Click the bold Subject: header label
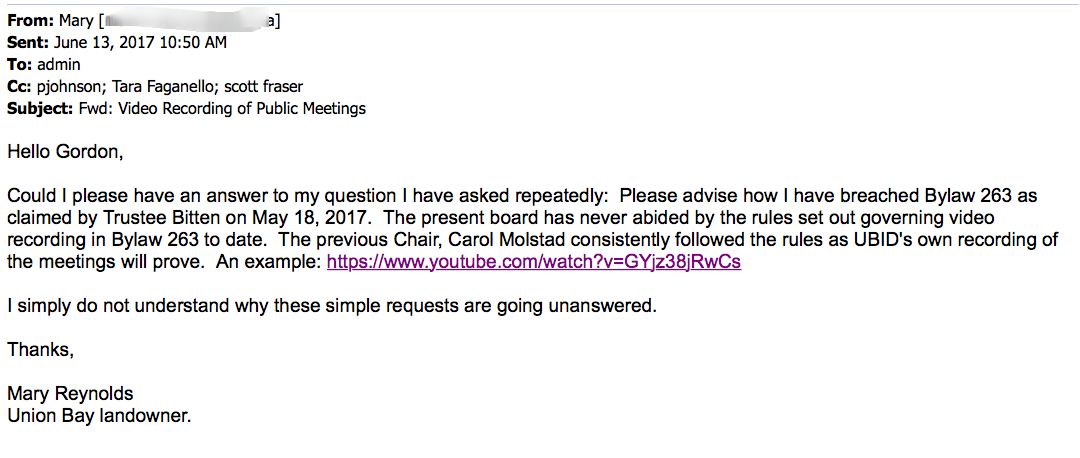 click(x=39, y=108)
